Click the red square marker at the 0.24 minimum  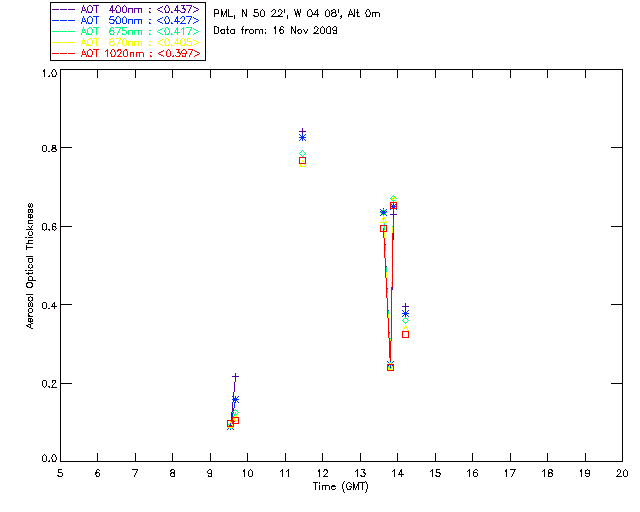click(390, 367)
